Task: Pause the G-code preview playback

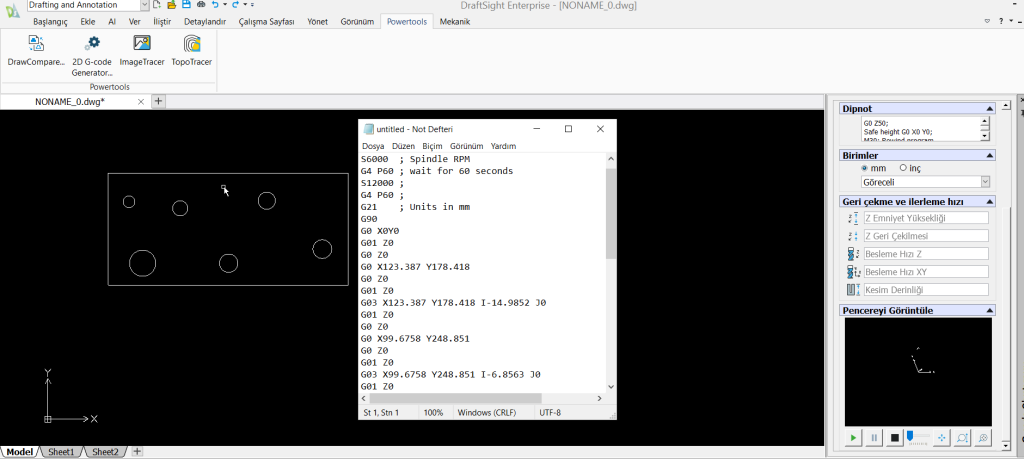Action: (874, 438)
